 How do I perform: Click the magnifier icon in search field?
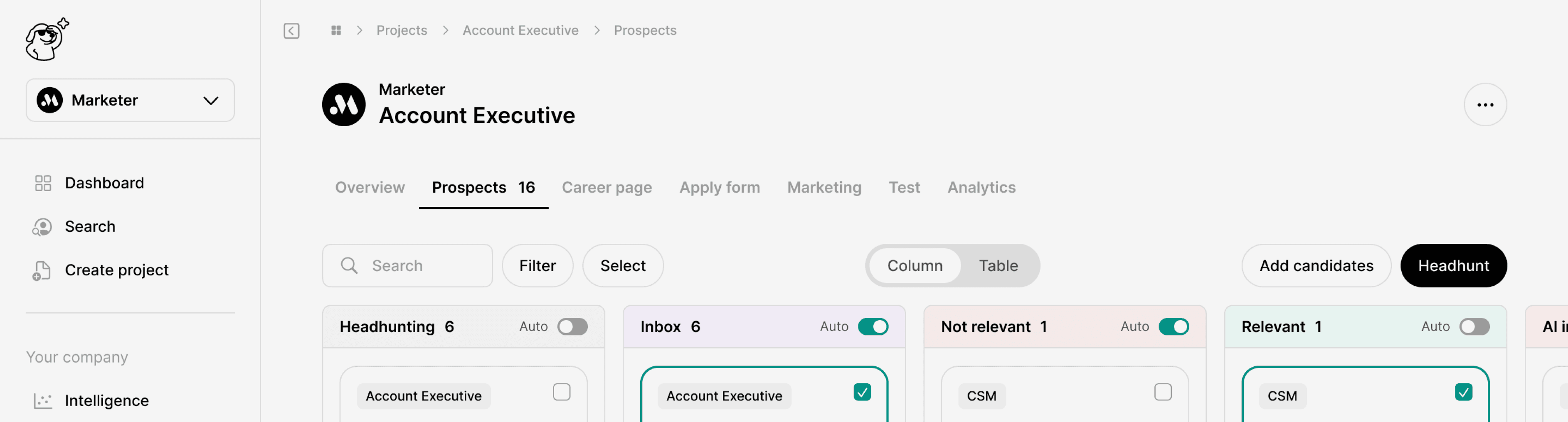pos(349,266)
